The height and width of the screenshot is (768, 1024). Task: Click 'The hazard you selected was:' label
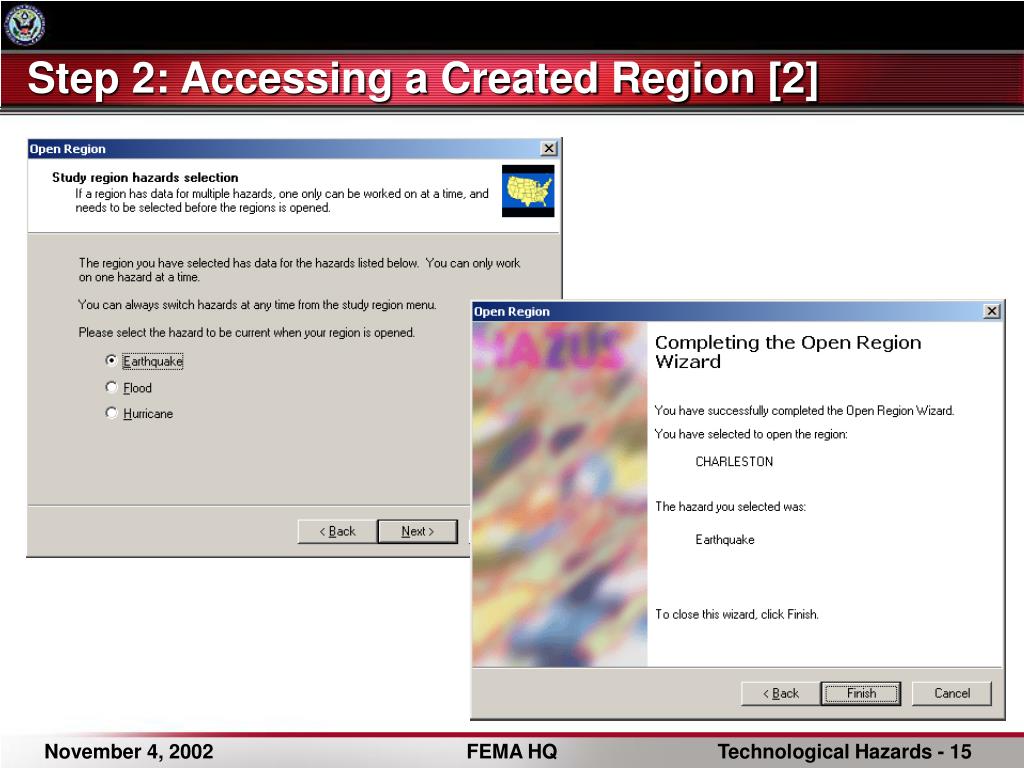[730, 507]
